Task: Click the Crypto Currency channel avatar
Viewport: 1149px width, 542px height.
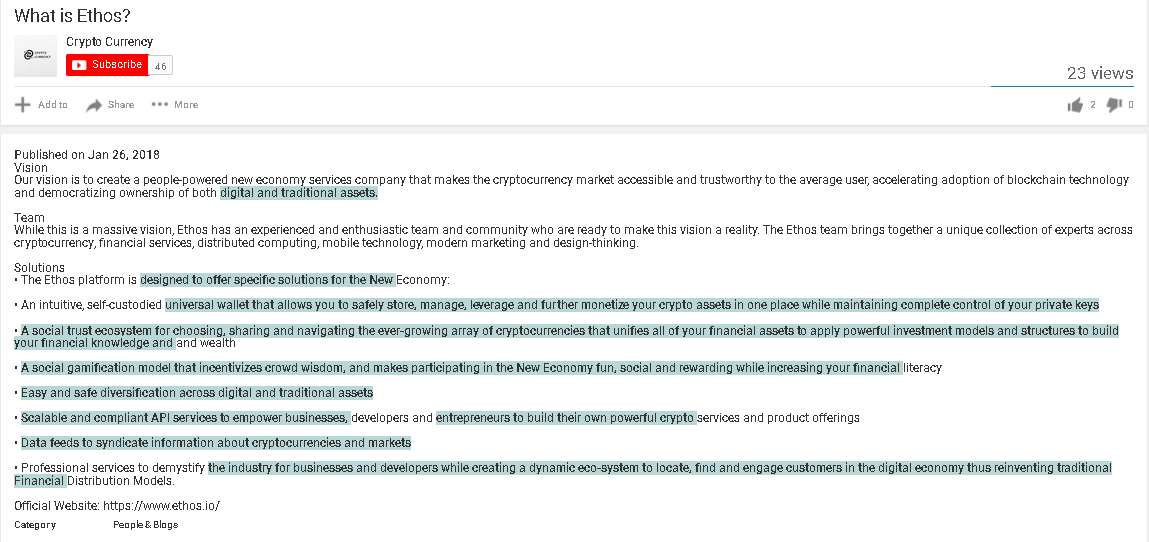Action: click(35, 56)
